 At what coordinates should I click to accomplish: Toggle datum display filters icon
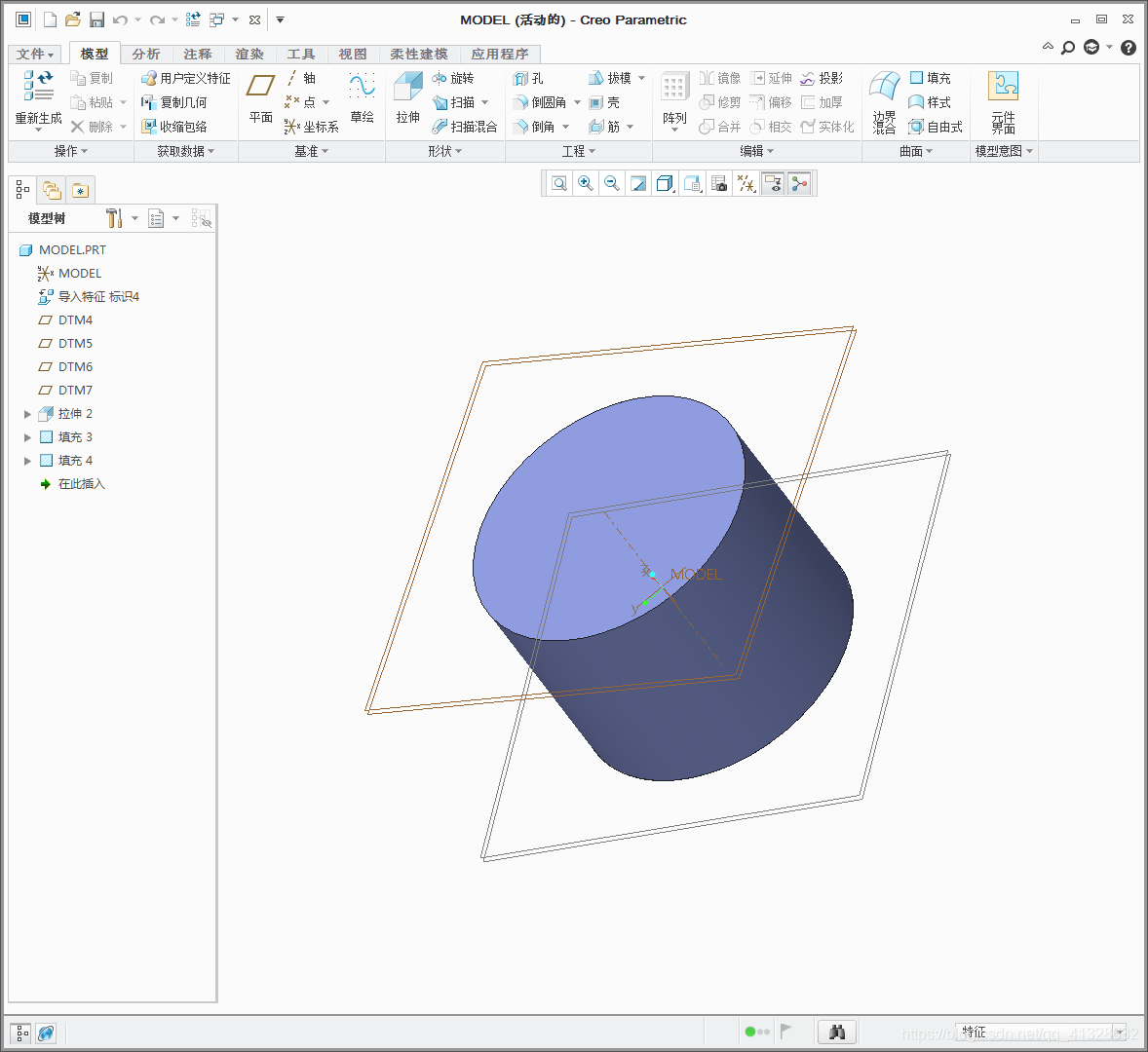(x=746, y=184)
